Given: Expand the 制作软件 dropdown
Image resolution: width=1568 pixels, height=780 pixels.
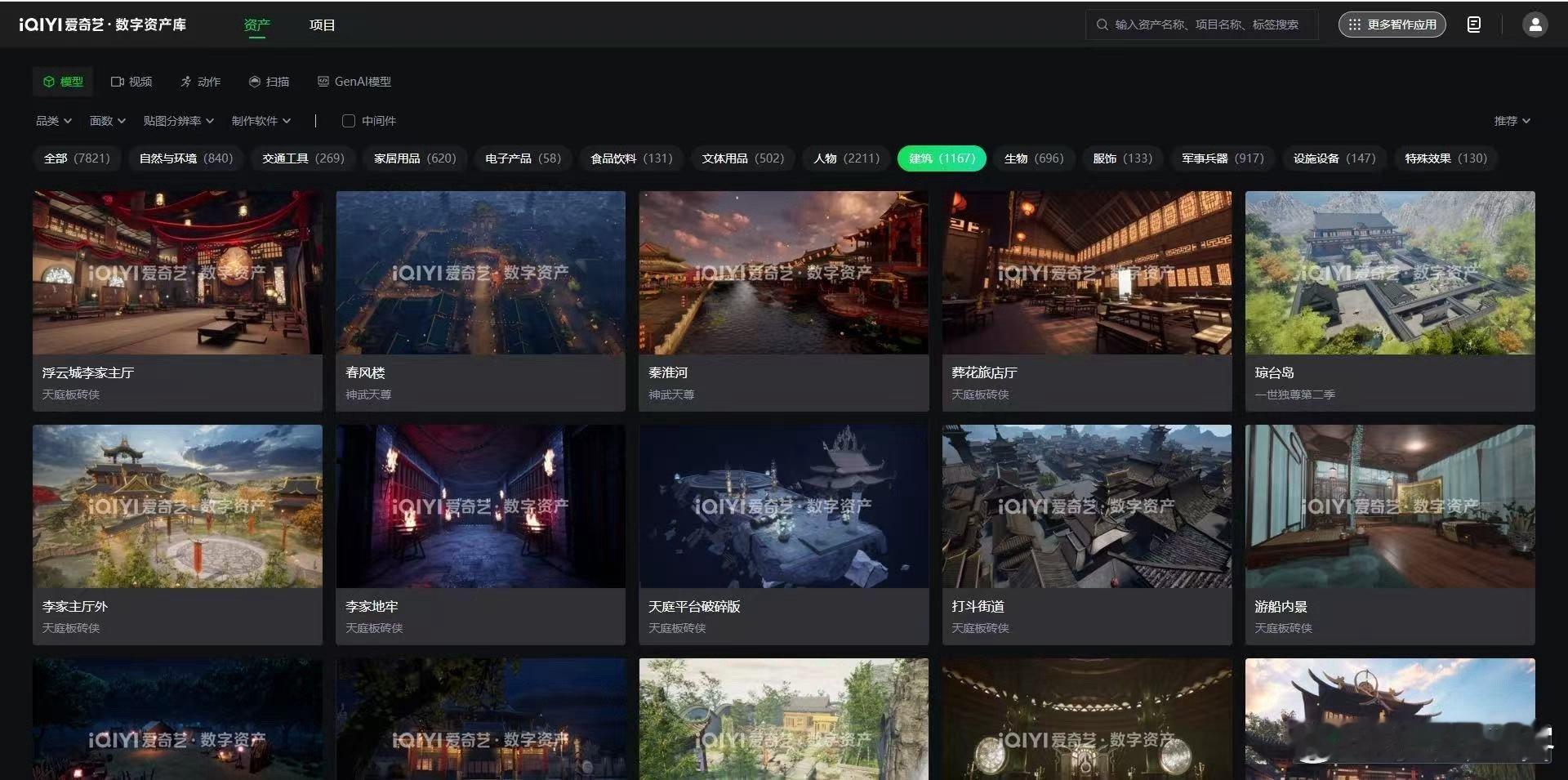Looking at the screenshot, I should click(x=261, y=121).
